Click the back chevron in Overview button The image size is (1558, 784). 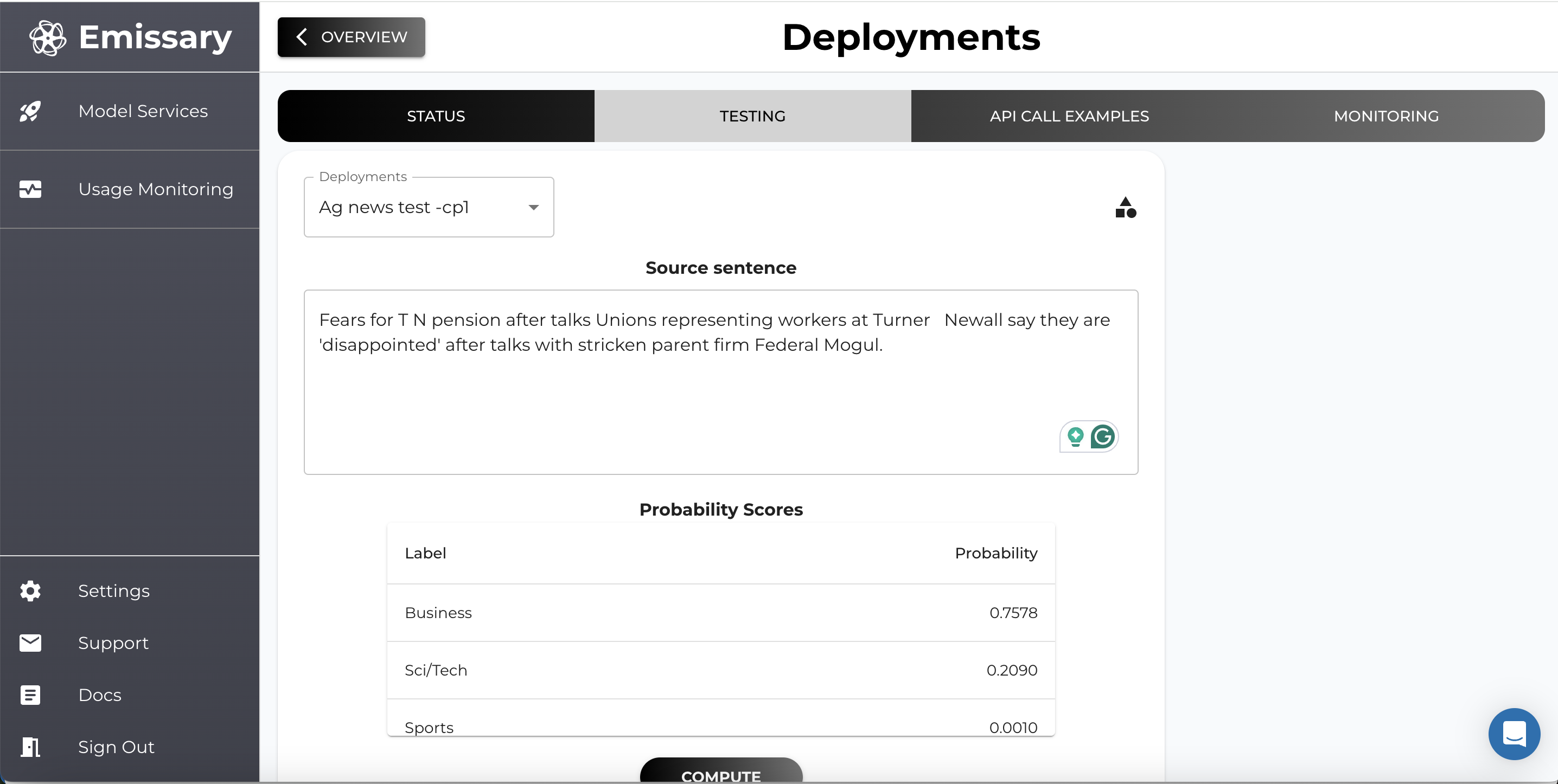click(x=302, y=37)
